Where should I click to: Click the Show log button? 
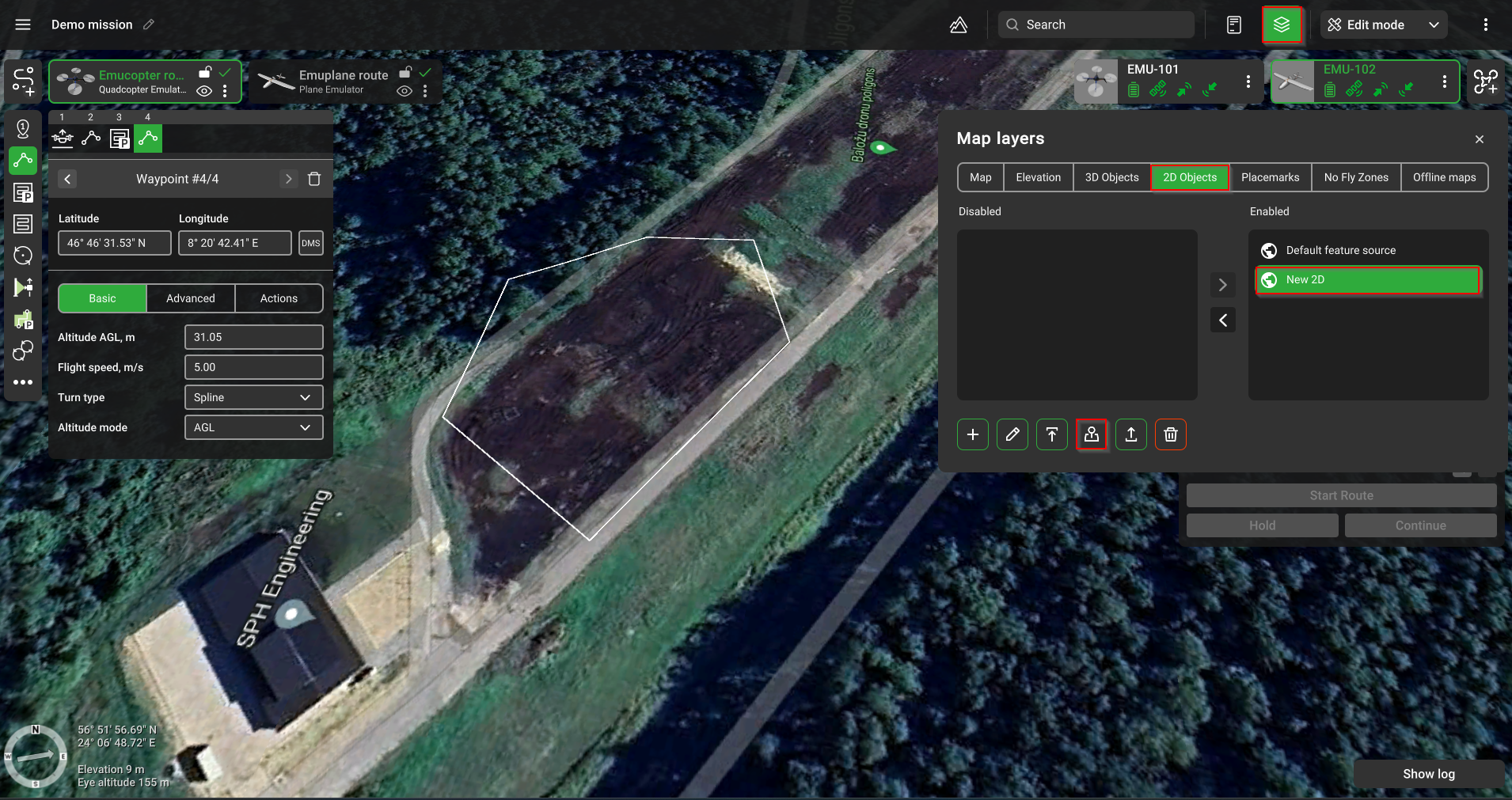pyautogui.click(x=1428, y=774)
